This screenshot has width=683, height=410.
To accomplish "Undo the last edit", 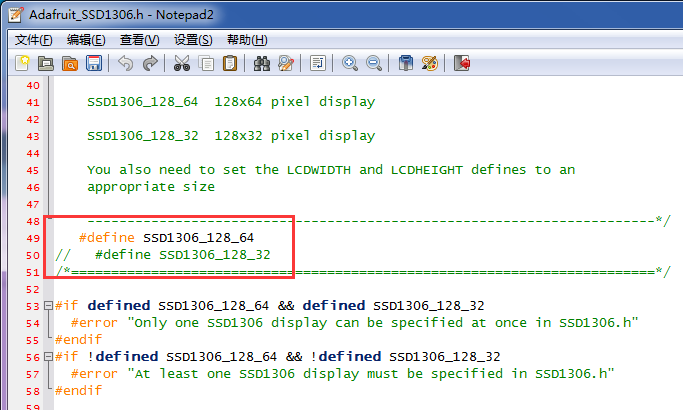I will (x=125, y=63).
